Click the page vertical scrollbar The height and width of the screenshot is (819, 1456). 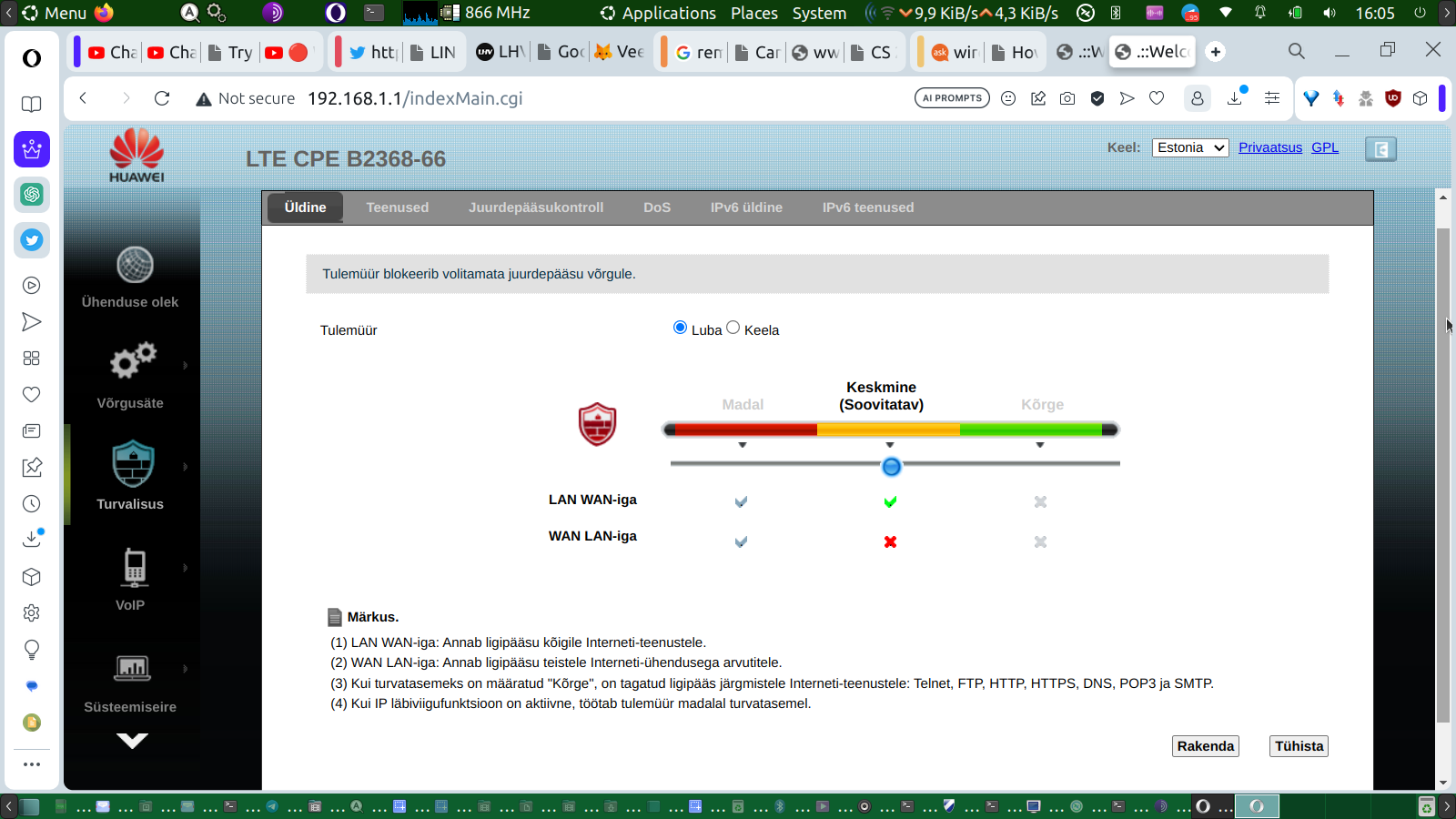tap(1443, 475)
